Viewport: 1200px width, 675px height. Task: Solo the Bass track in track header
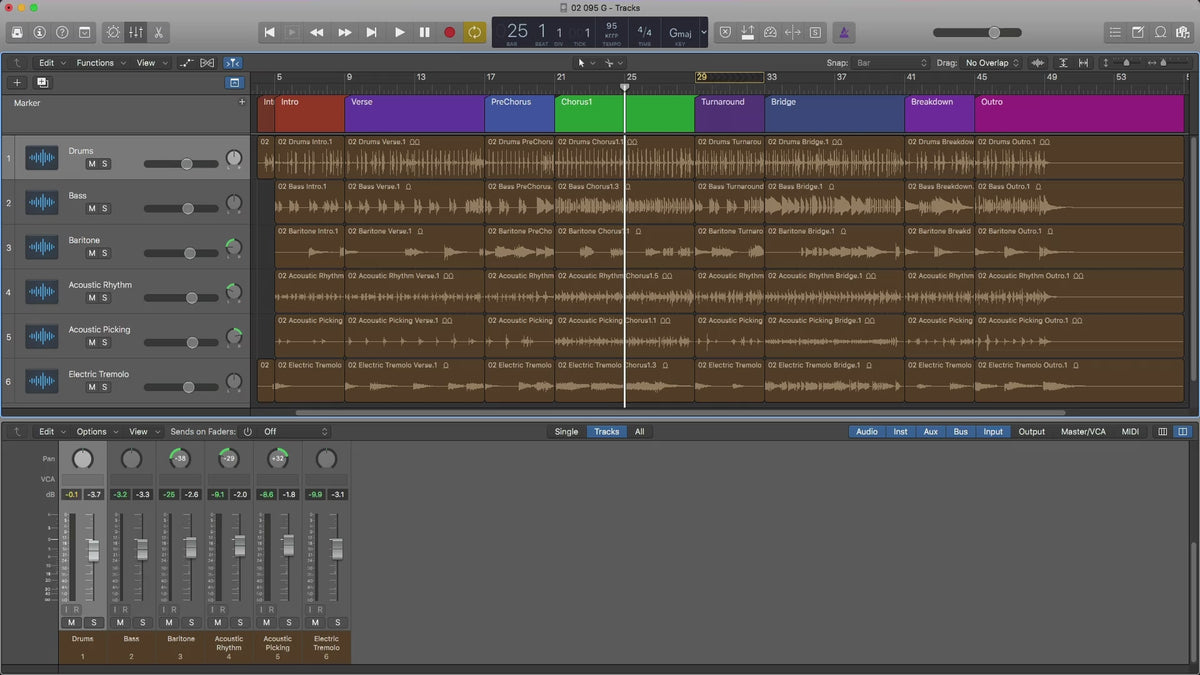tap(105, 209)
